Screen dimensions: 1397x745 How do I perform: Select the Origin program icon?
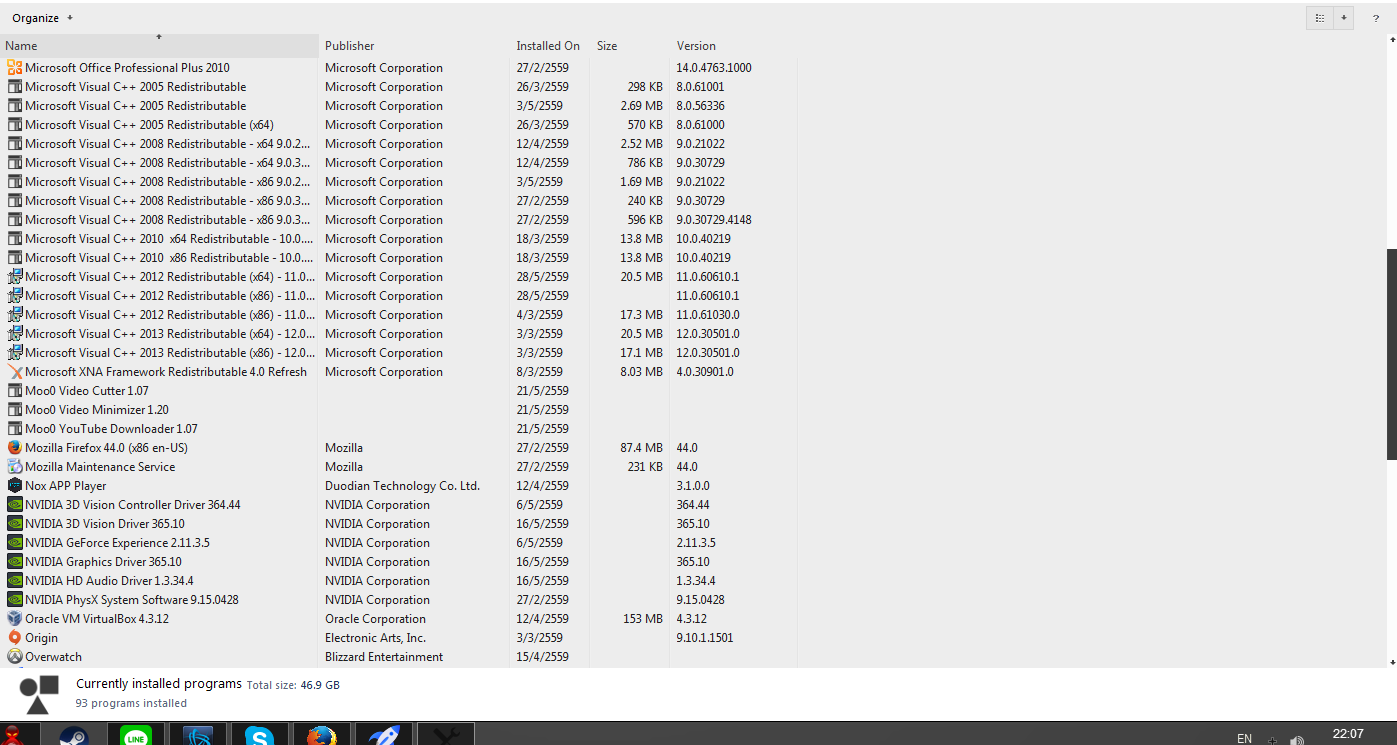point(14,638)
